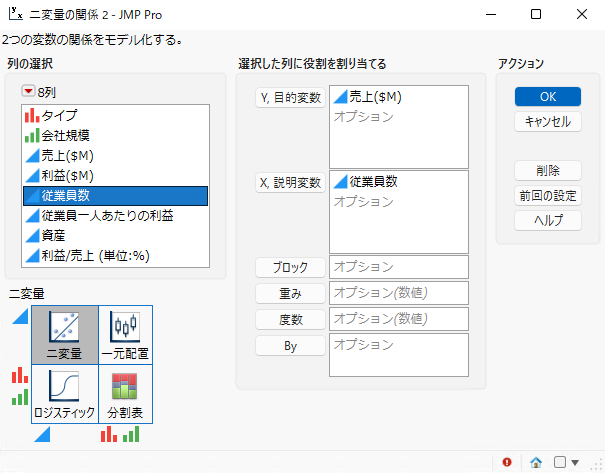Select the 会社規模 column in the list
Viewport: 605px width, 473px height.
(x=116, y=135)
